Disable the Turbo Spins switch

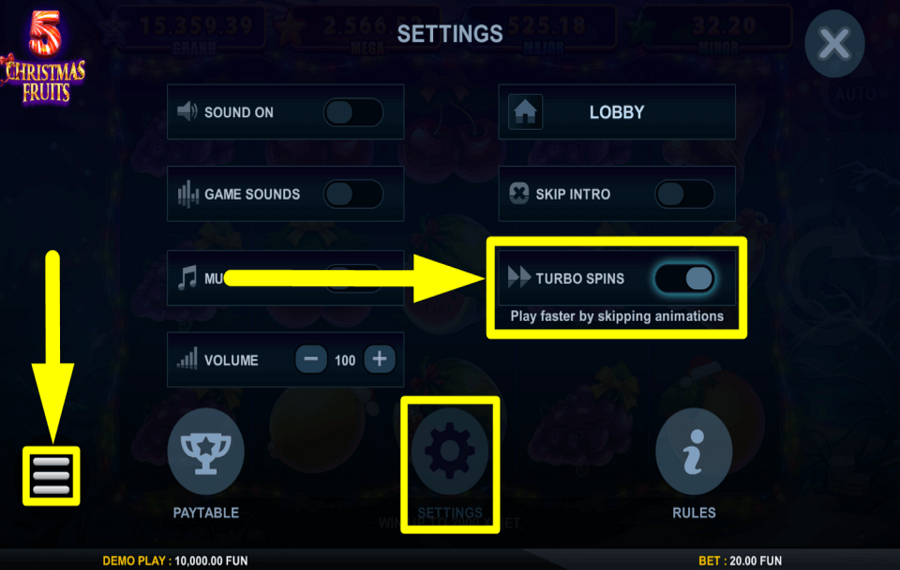pos(685,278)
